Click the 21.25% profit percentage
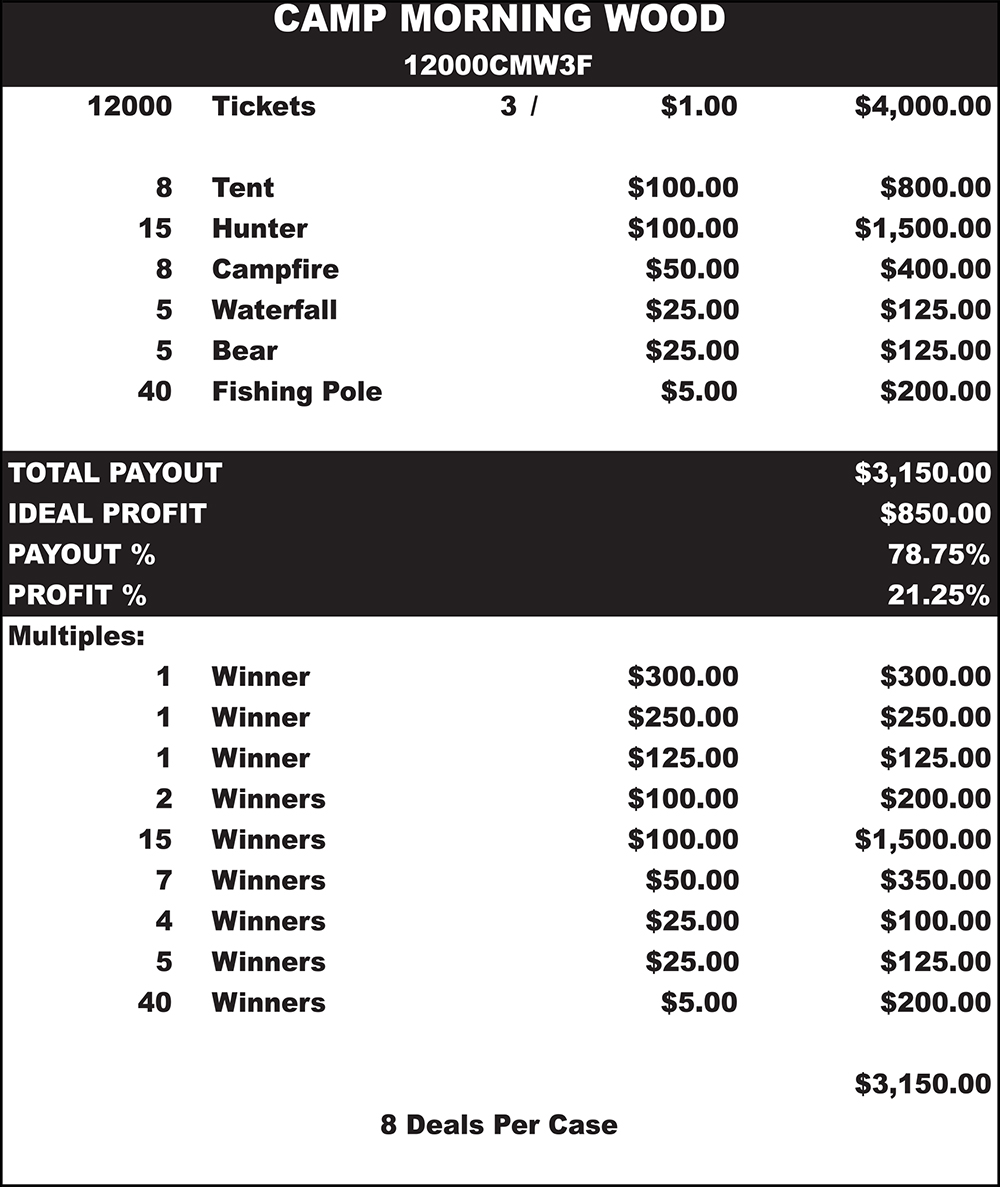Image resolution: width=1000 pixels, height=1187 pixels. pyautogui.click(x=939, y=595)
